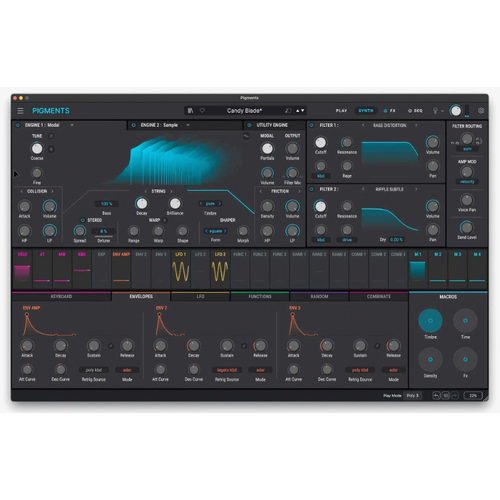Switch to the LFO tab

point(200,296)
